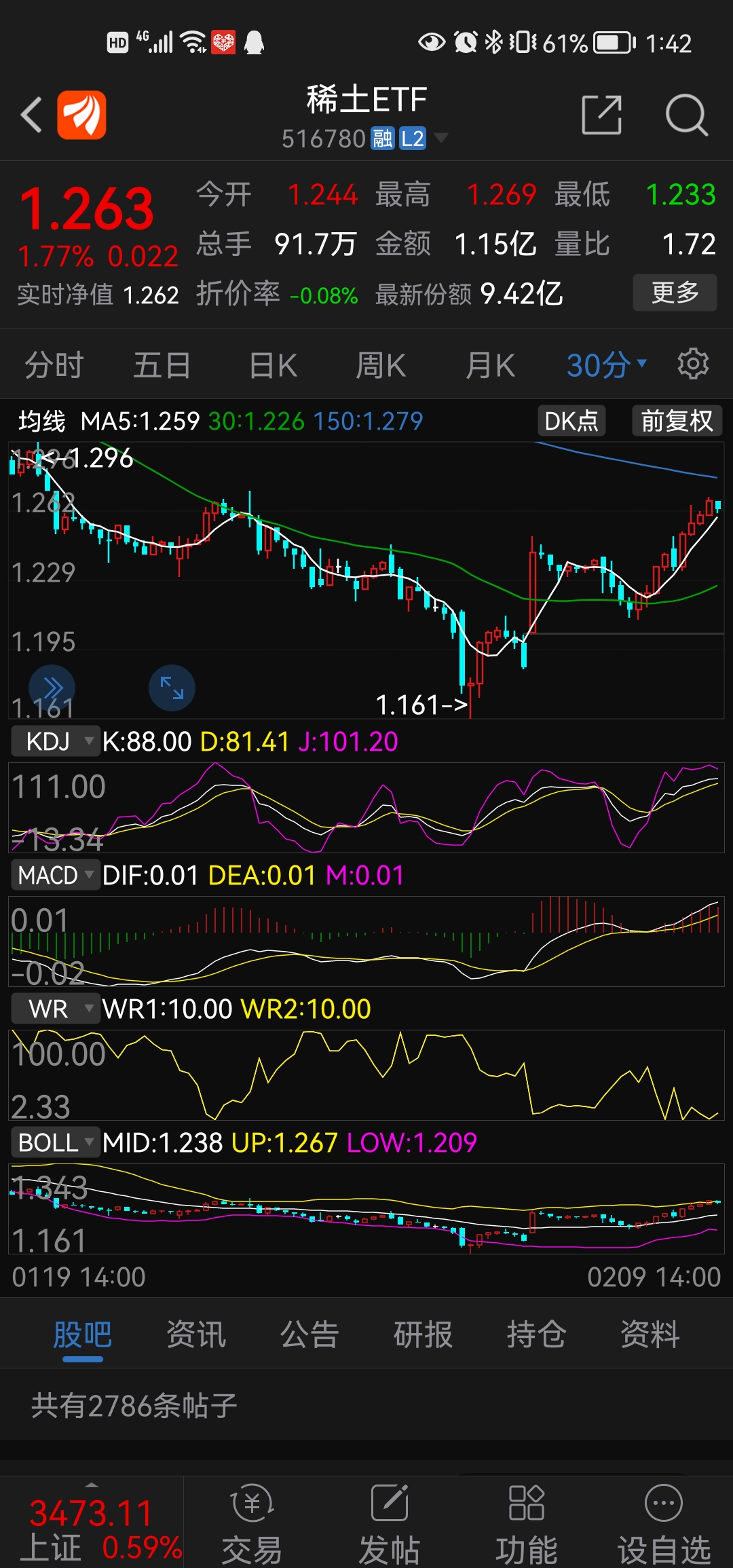Tap the double-chevron scroll-forward chart button
The width and height of the screenshot is (733, 1568).
point(52,688)
